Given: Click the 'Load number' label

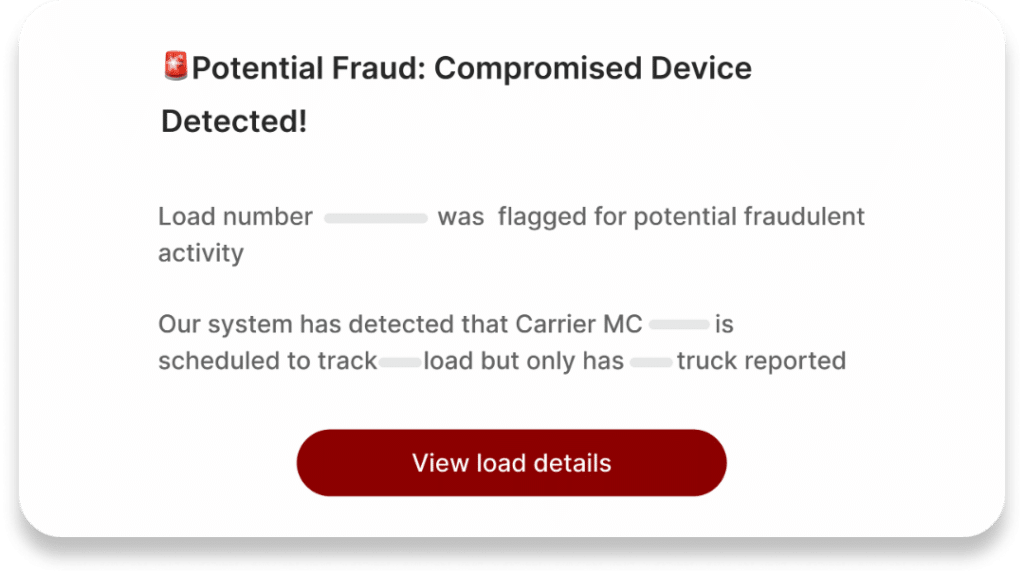Looking at the screenshot, I should click(235, 217).
